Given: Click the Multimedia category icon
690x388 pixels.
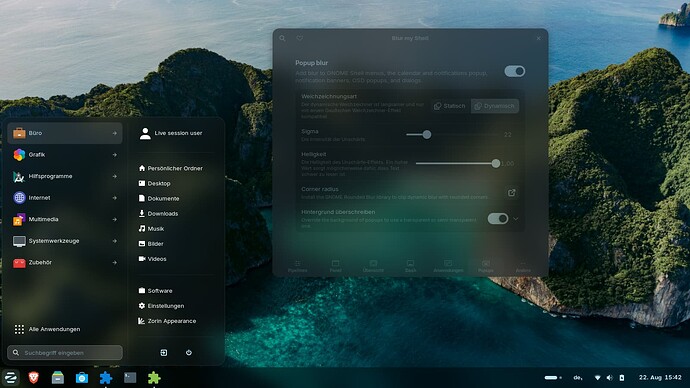Looking at the screenshot, I should (x=19, y=220).
